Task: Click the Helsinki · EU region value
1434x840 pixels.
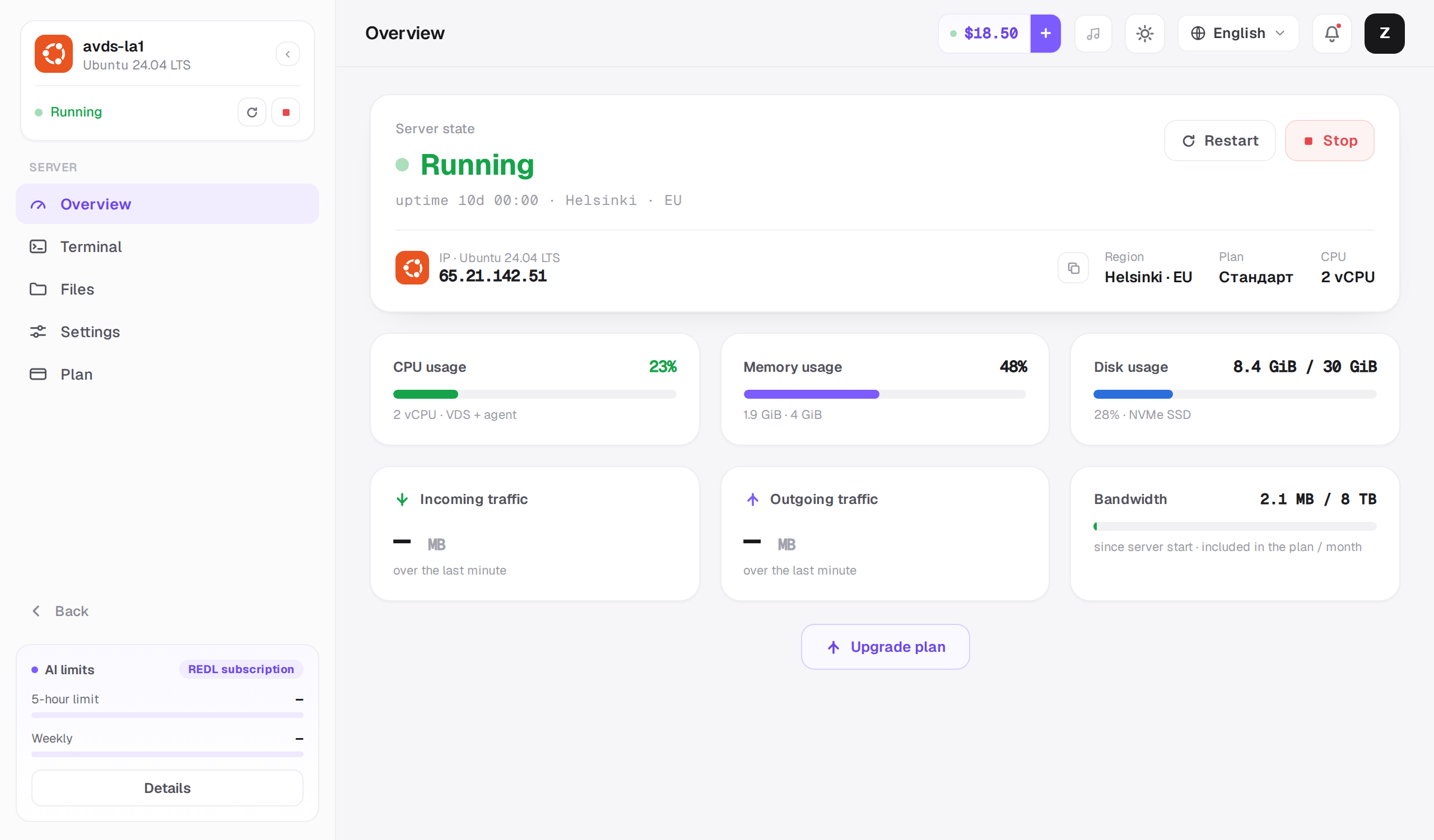Action: pos(1148,278)
